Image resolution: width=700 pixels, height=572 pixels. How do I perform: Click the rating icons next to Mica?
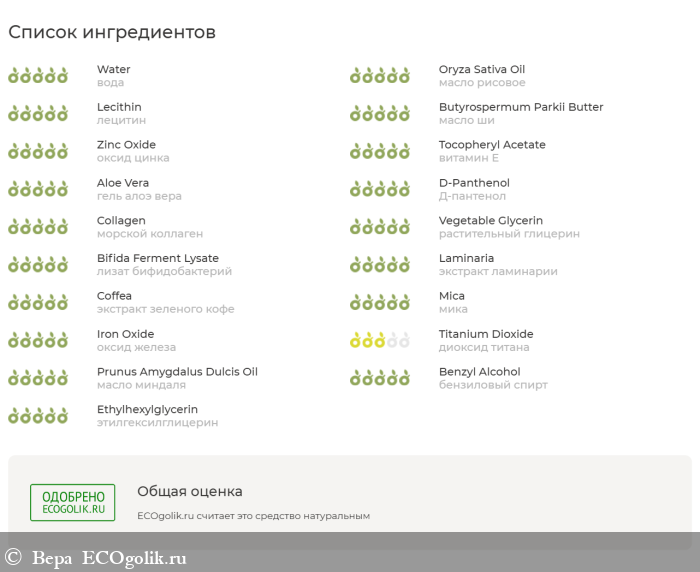click(380, 302)
